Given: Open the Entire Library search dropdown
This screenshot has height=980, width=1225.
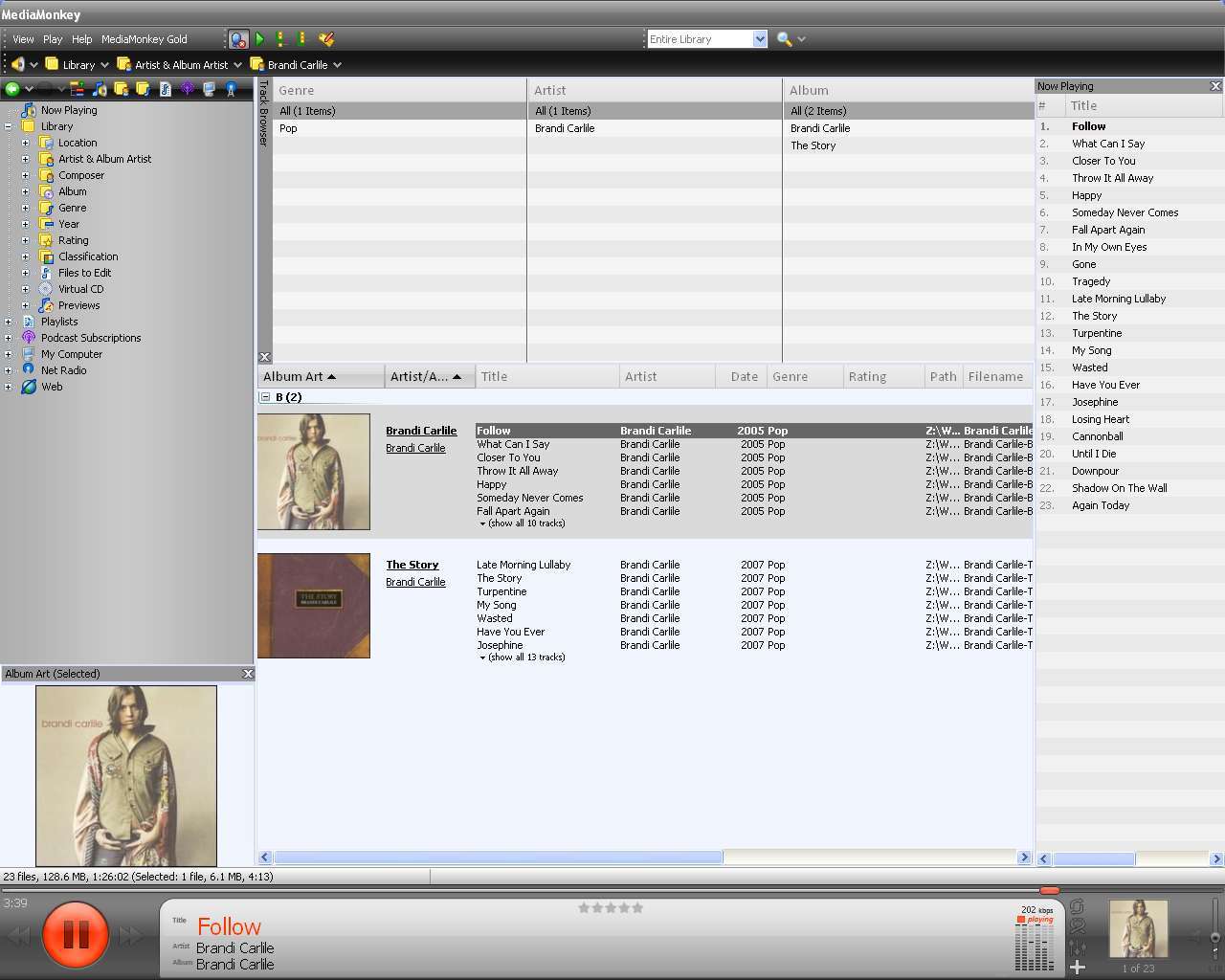Looking at the screenshot, I should [x=760, y=39].
